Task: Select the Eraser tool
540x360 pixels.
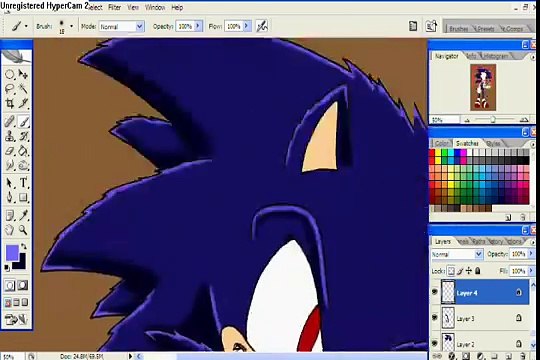Action: (10, 151)
